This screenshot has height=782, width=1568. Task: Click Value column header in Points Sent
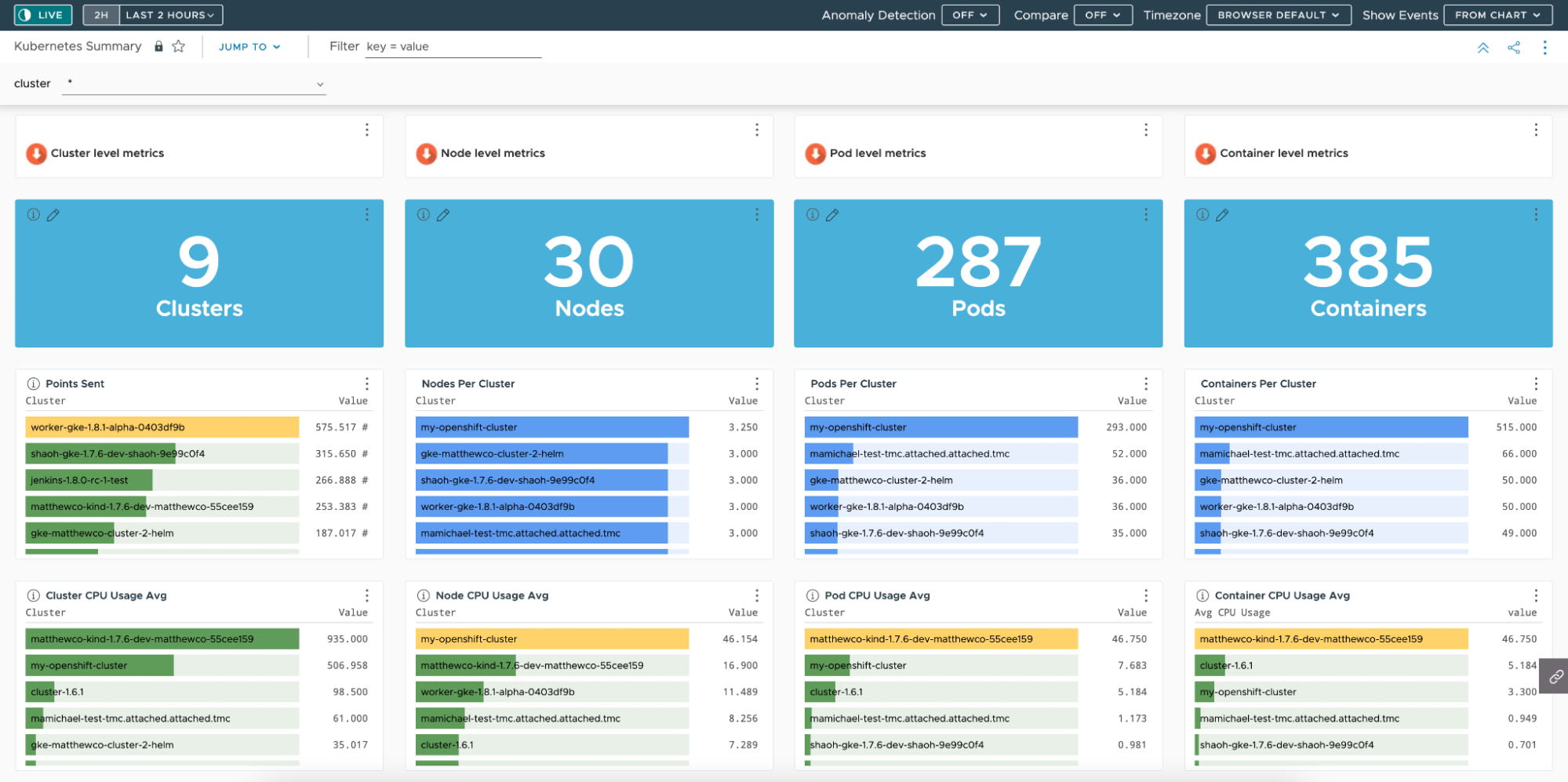[353, 401]
